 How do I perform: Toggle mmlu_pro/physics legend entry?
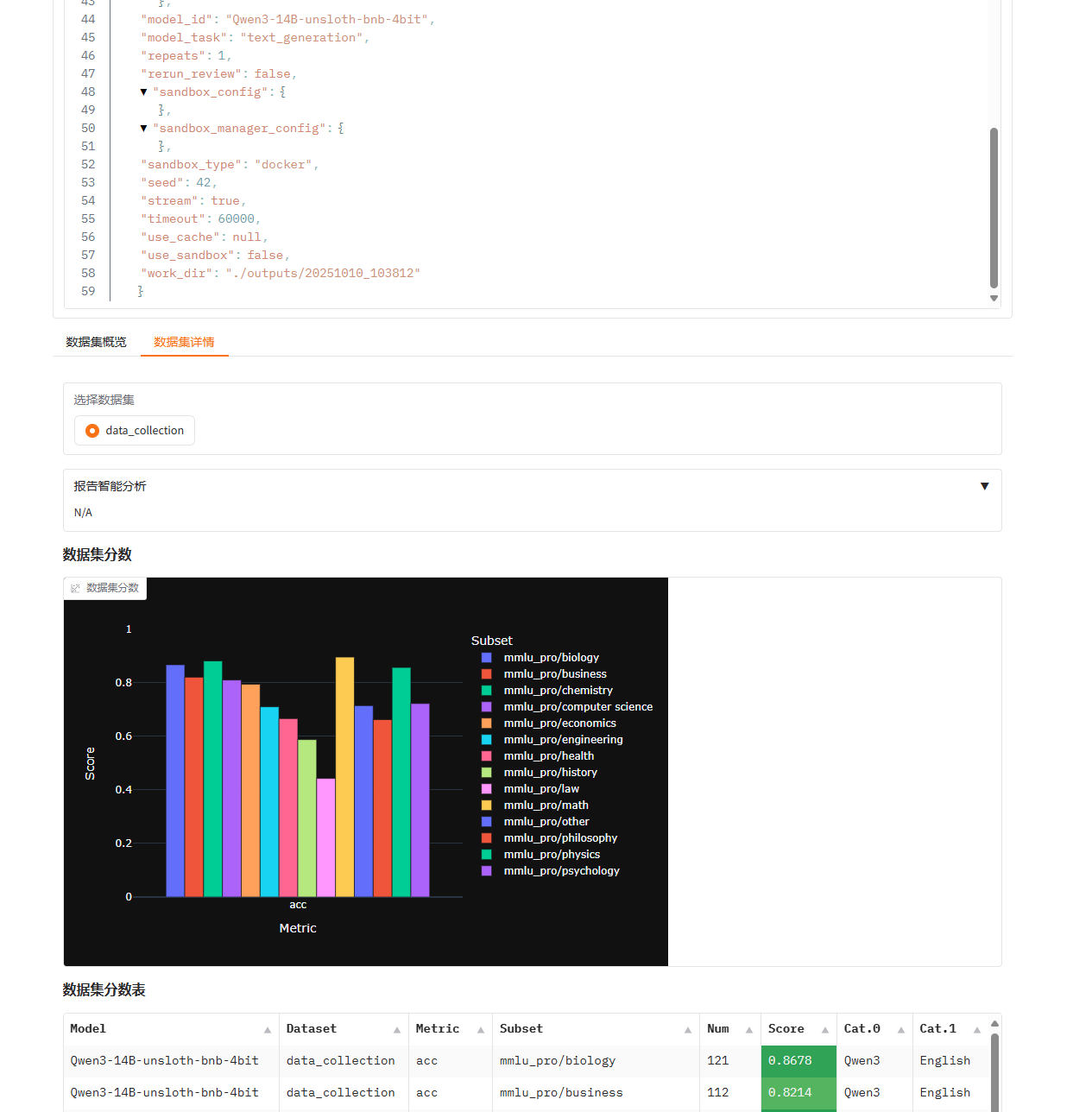[552, 854]
